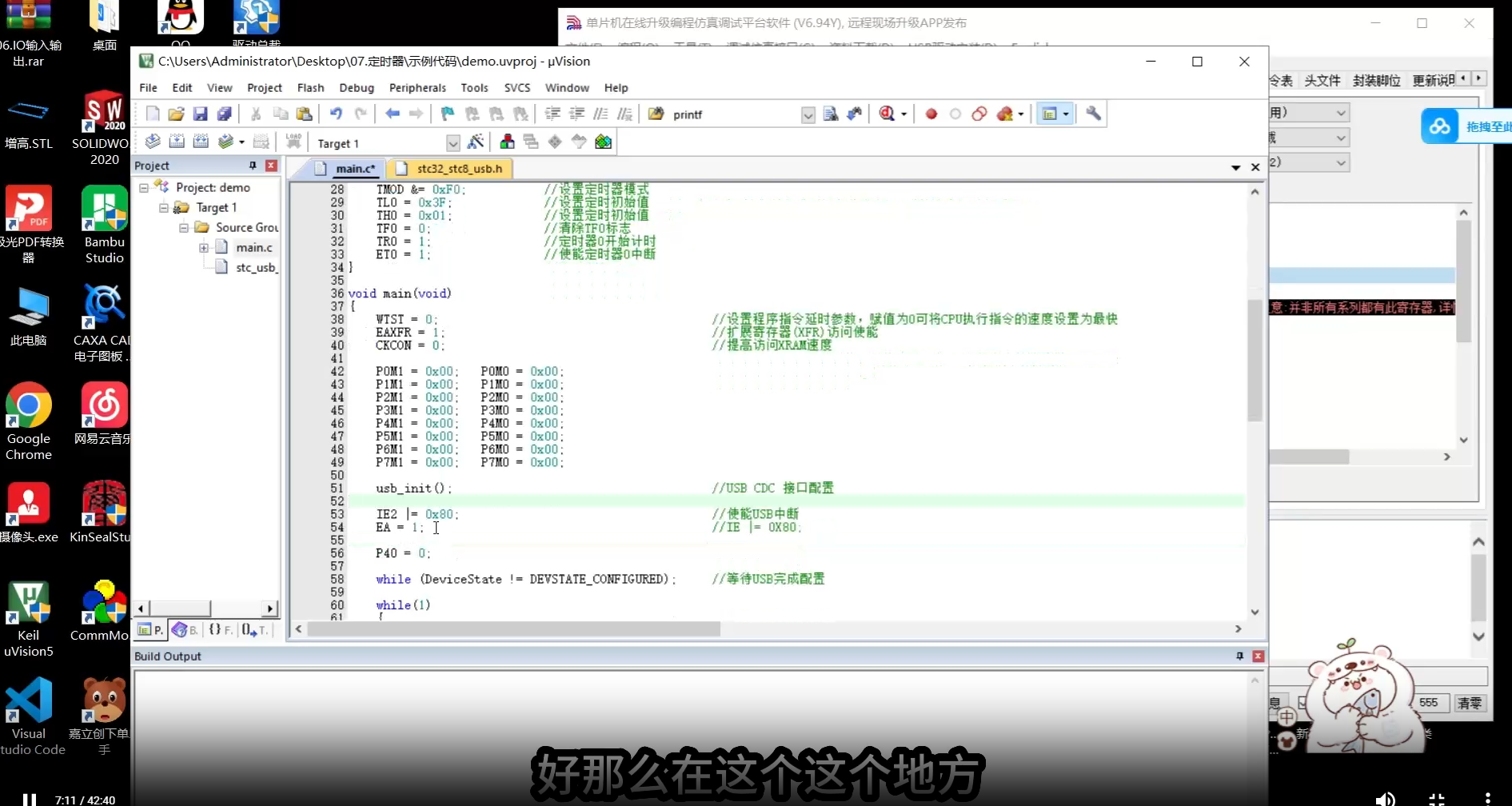Rebuild all target files icon
This screenshot has height=806, width=1512.
click(201, 142)
